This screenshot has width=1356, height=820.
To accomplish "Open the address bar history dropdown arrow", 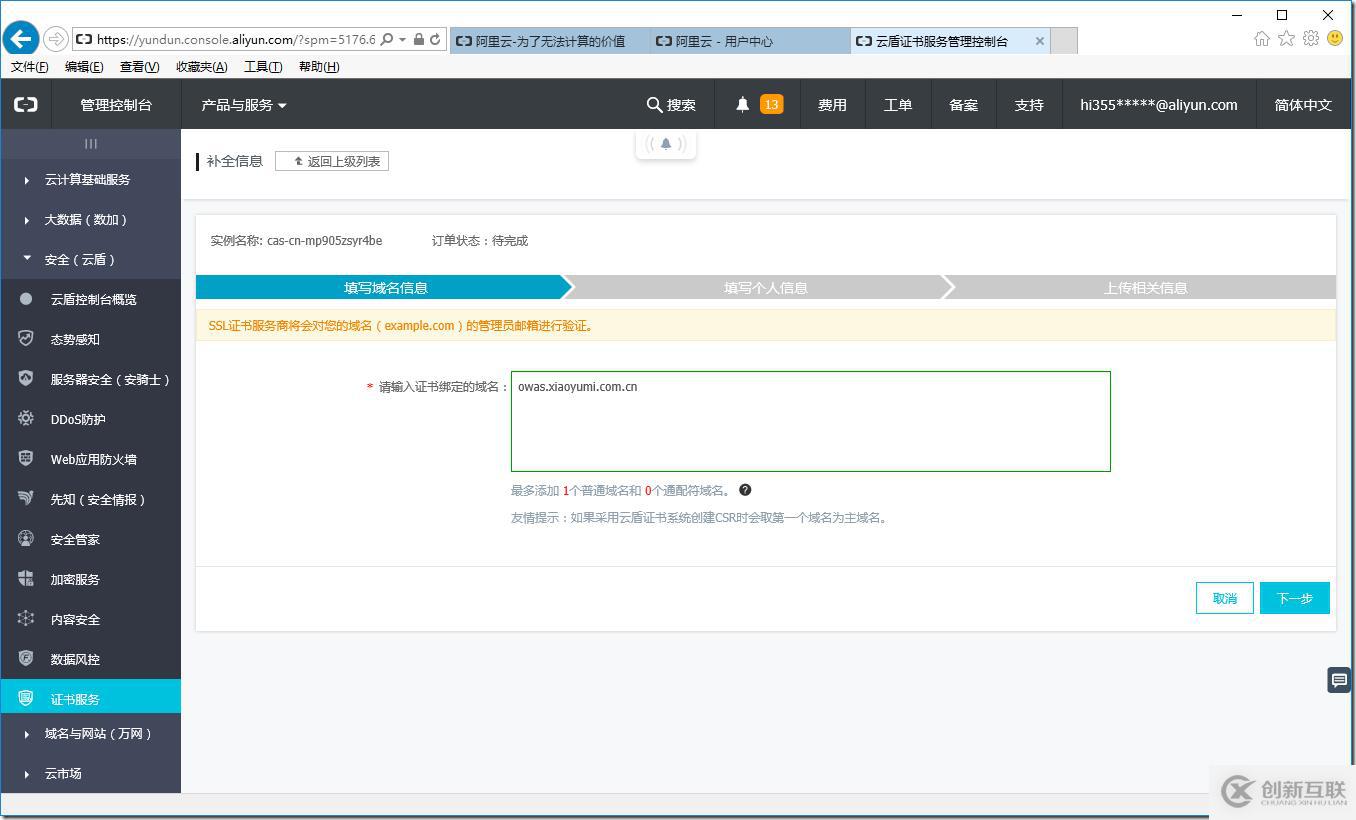I will (x=402, y=40).
